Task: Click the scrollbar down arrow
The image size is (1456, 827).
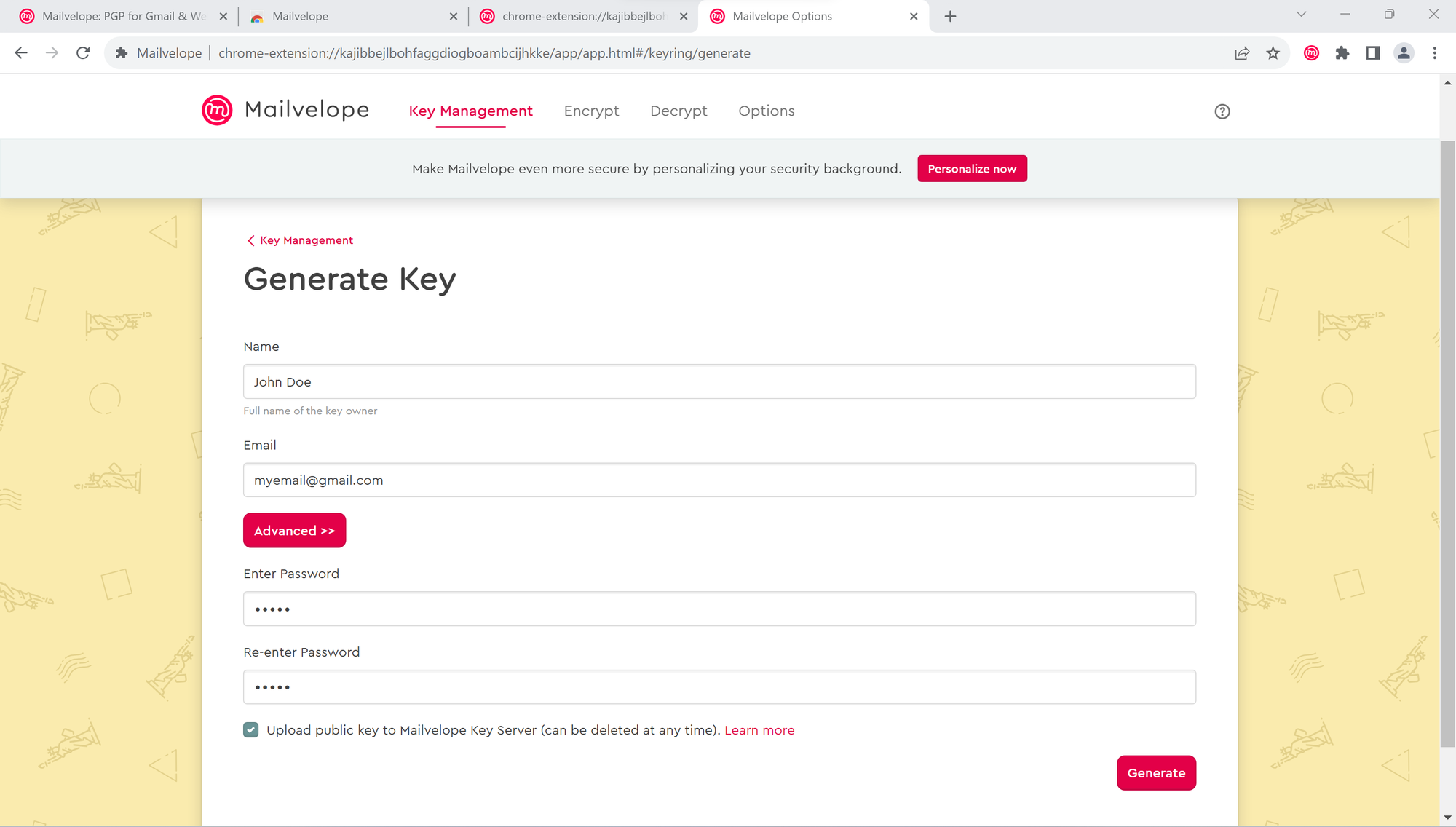Action: [1447, 818]
